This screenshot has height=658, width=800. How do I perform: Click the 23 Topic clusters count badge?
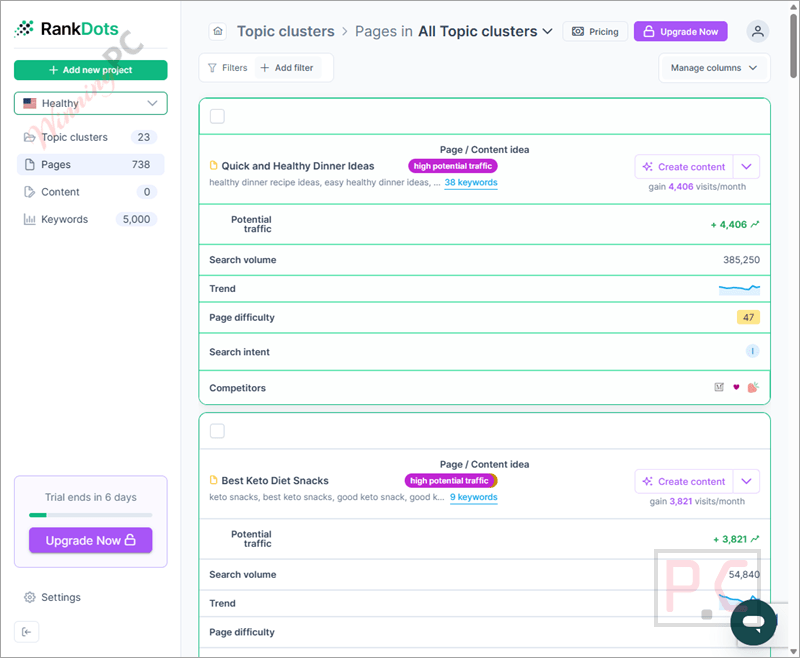pos(144,137)
